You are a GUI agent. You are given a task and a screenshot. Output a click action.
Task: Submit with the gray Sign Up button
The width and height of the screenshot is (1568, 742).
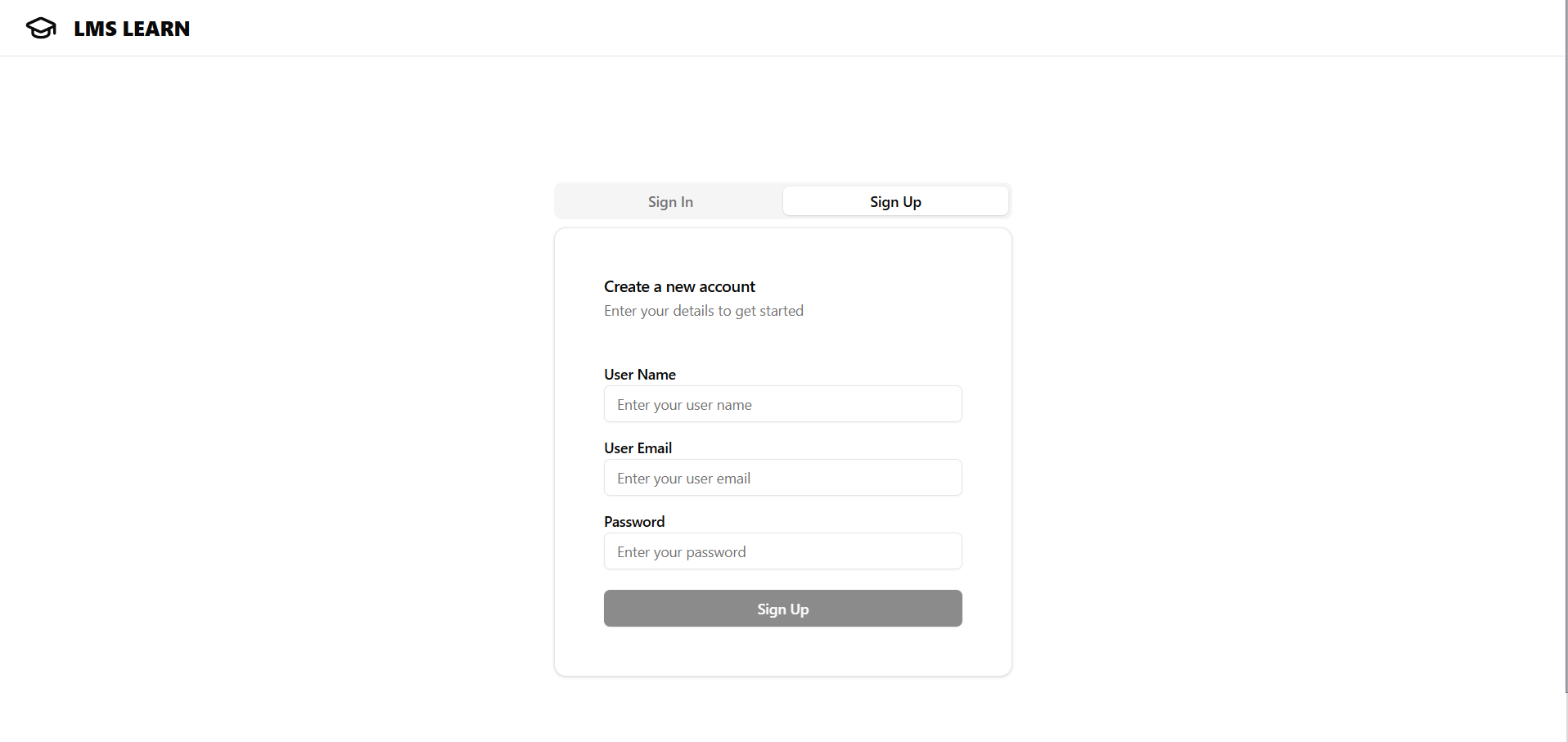point(782,609)
